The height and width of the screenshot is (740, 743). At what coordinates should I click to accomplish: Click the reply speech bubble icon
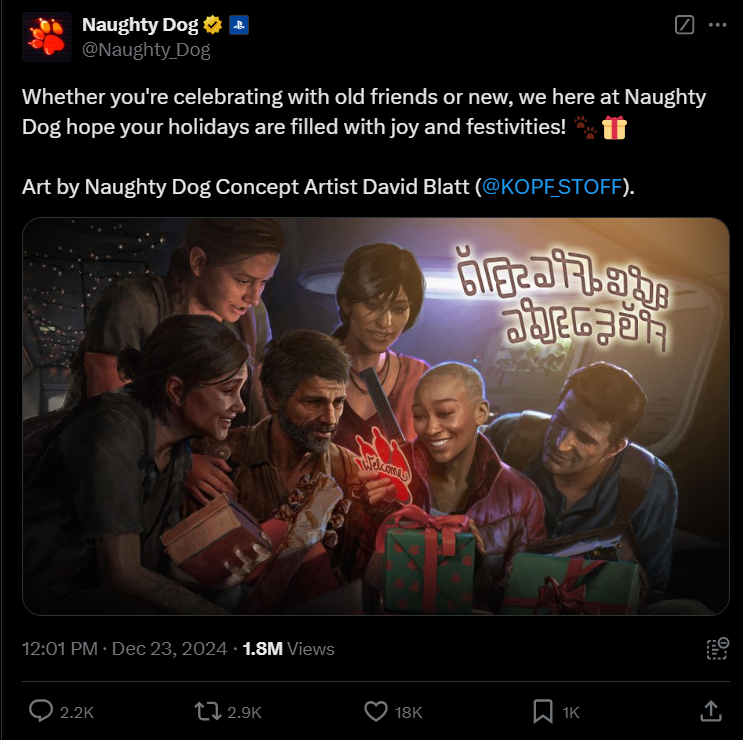41,711
